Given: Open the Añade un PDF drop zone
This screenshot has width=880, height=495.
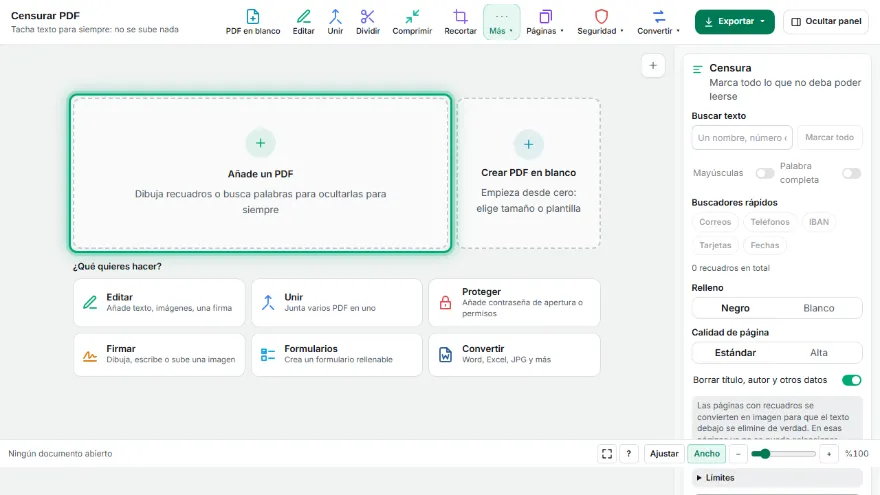Looking at the screenshot, I should (x=260, y=173).
